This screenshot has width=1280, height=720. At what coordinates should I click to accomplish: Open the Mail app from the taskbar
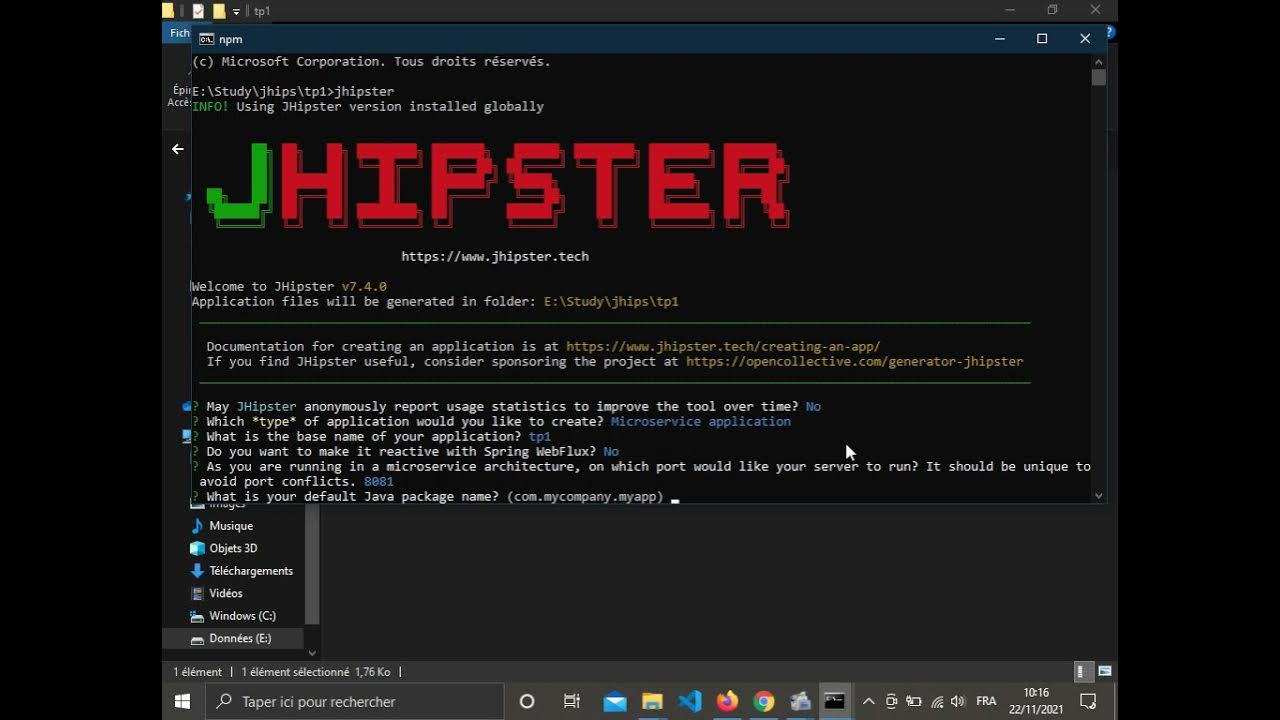coord(615,702)
